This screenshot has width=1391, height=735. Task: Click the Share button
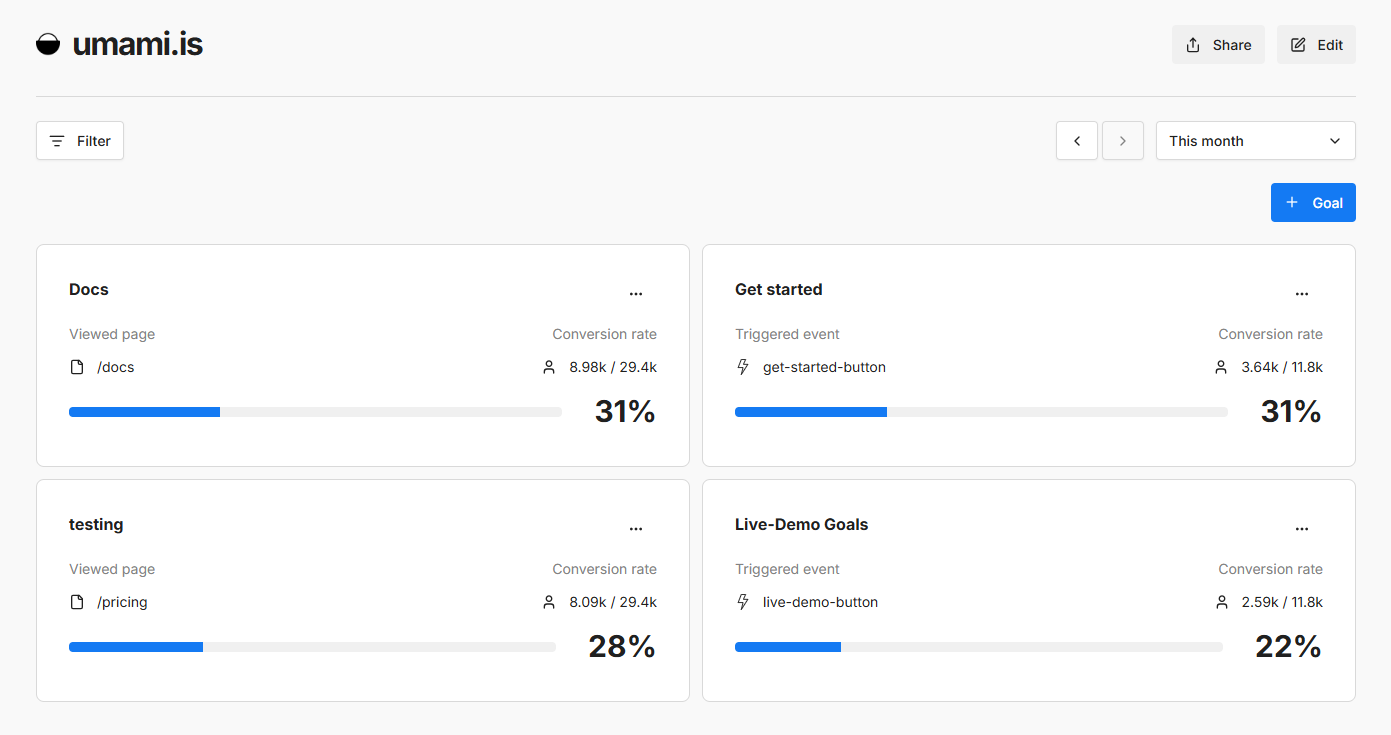point(1218,45)
